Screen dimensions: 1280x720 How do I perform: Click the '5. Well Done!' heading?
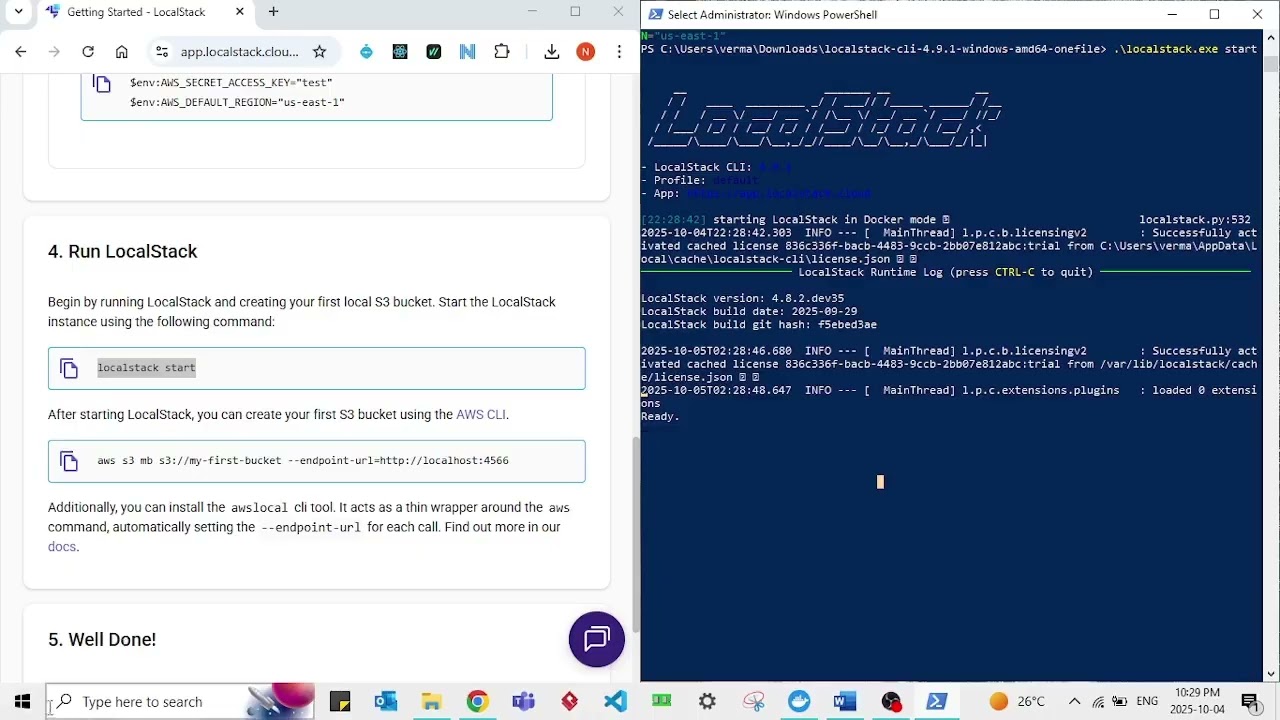[x=102, y=640]
